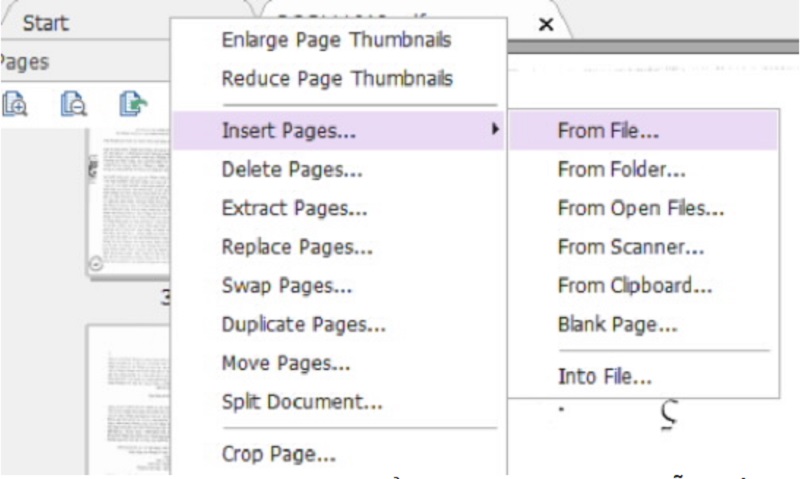
Task: Open the Extract Pages option
Action: (294, 209)
